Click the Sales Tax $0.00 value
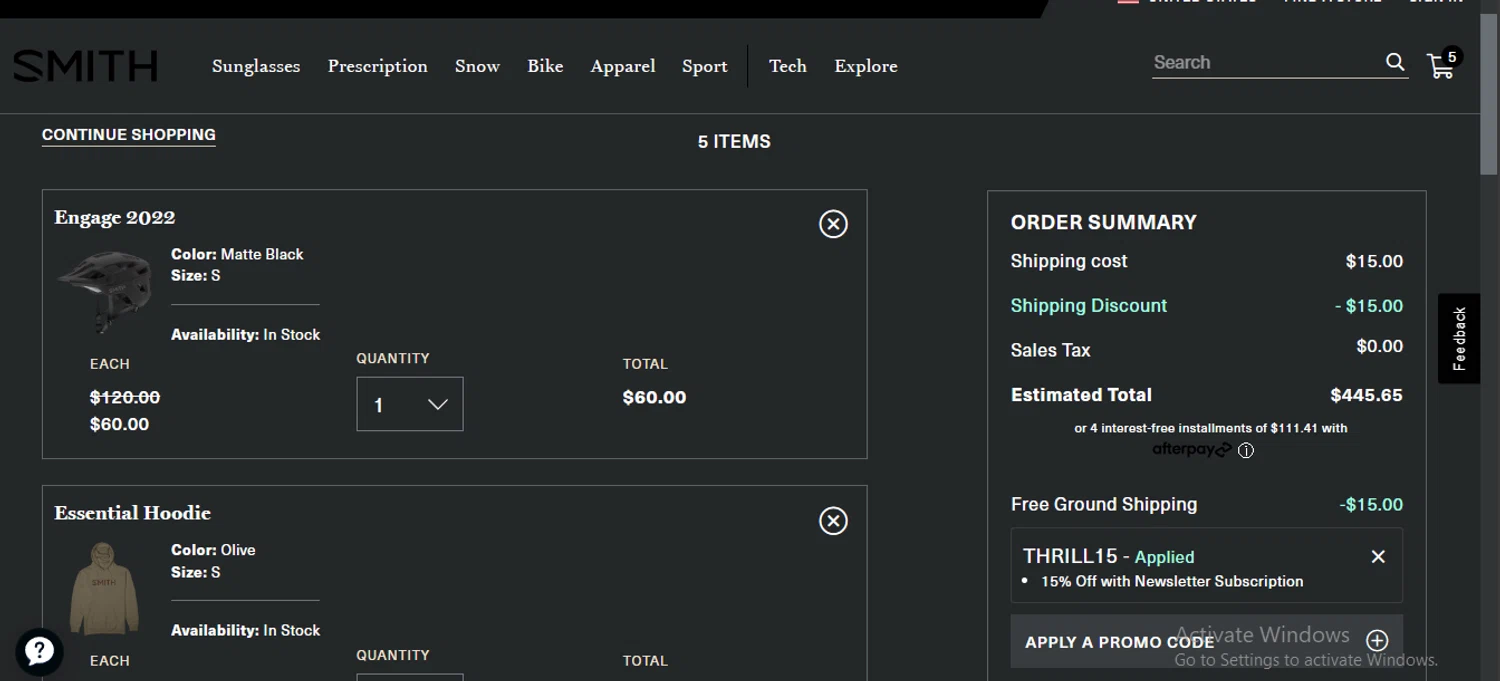This screenshot has height=681, width=1500. pos(1380,347)
